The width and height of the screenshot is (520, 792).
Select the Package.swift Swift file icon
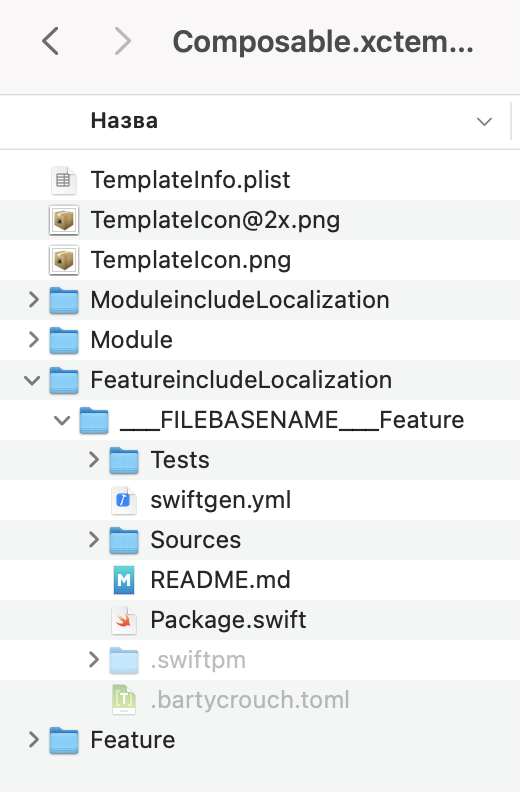(124, 620)
